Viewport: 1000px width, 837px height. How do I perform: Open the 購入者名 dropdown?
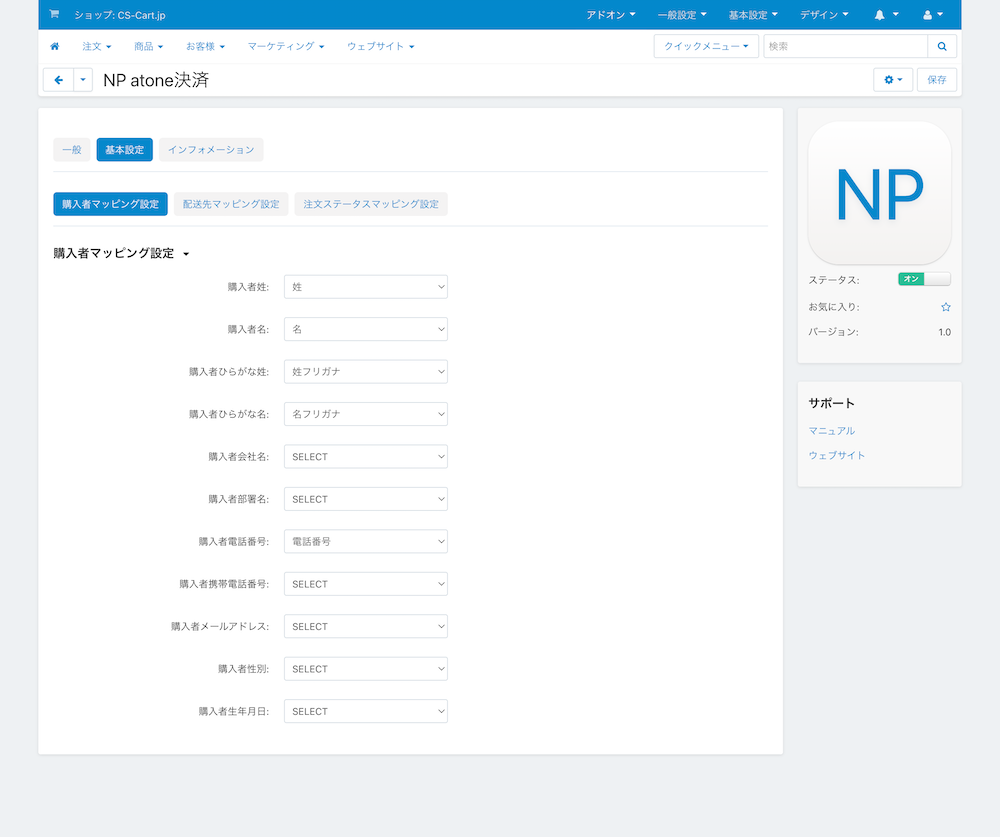point(365,329)
